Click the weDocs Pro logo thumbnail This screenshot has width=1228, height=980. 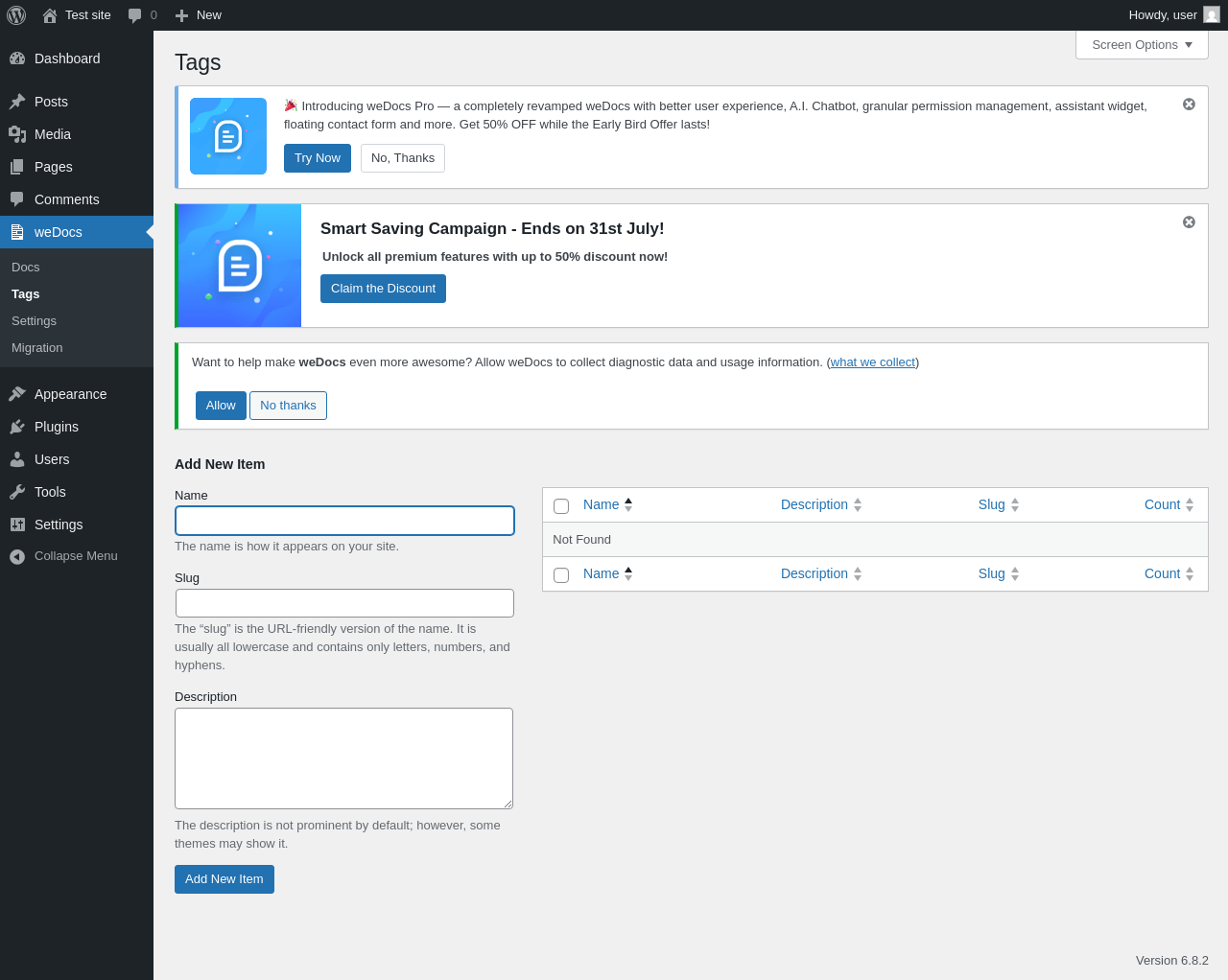click(x=228, y=136)
